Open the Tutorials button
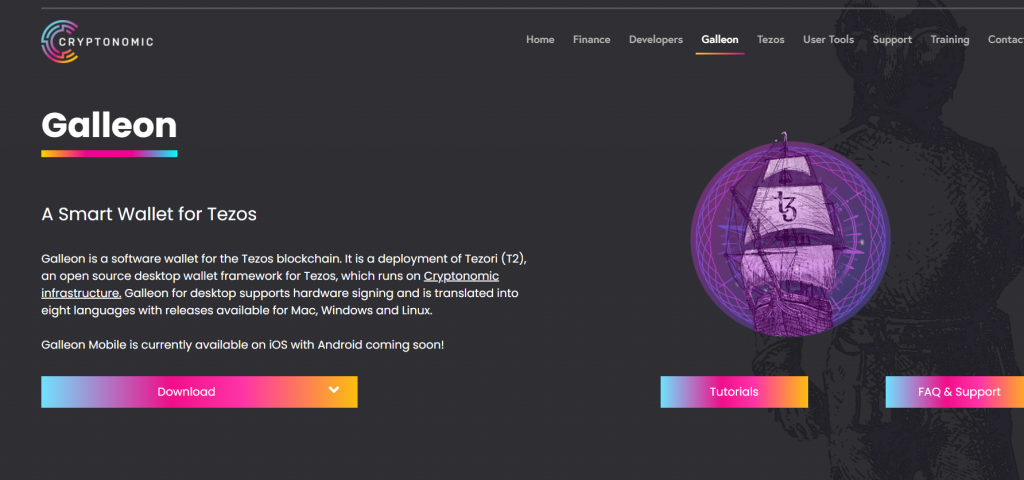 pos(734,392)
